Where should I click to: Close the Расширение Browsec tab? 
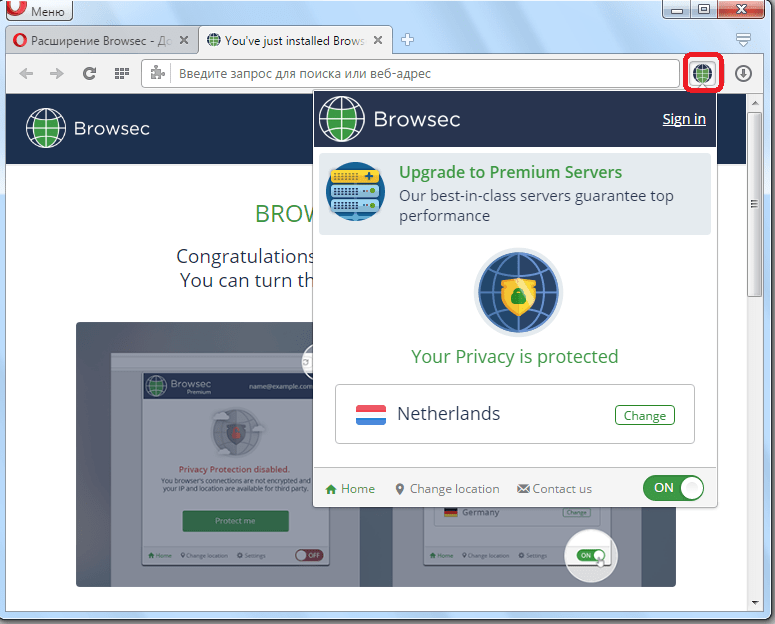pyautogui.click(x=184, y=40)
